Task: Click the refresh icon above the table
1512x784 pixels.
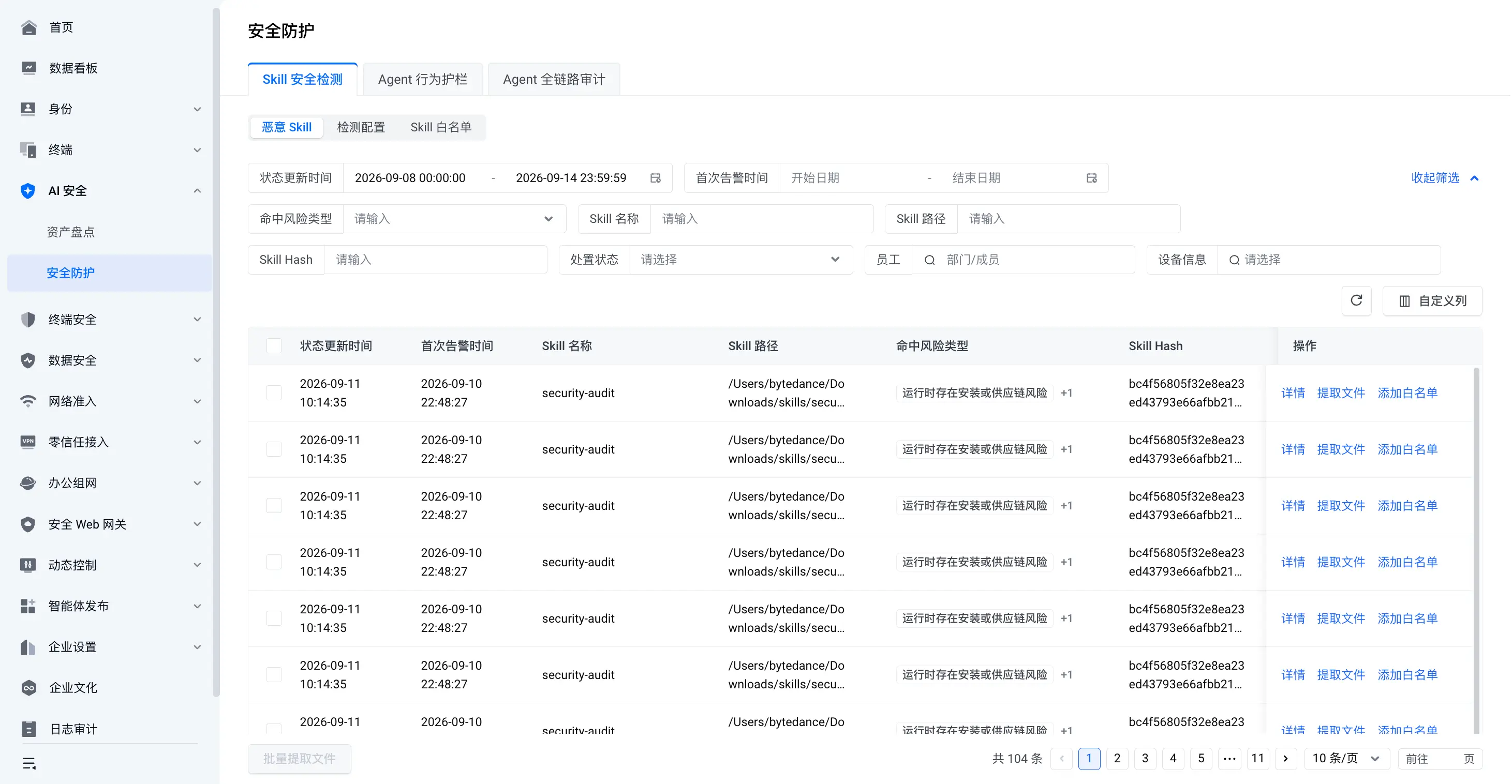Action: 1356,300
